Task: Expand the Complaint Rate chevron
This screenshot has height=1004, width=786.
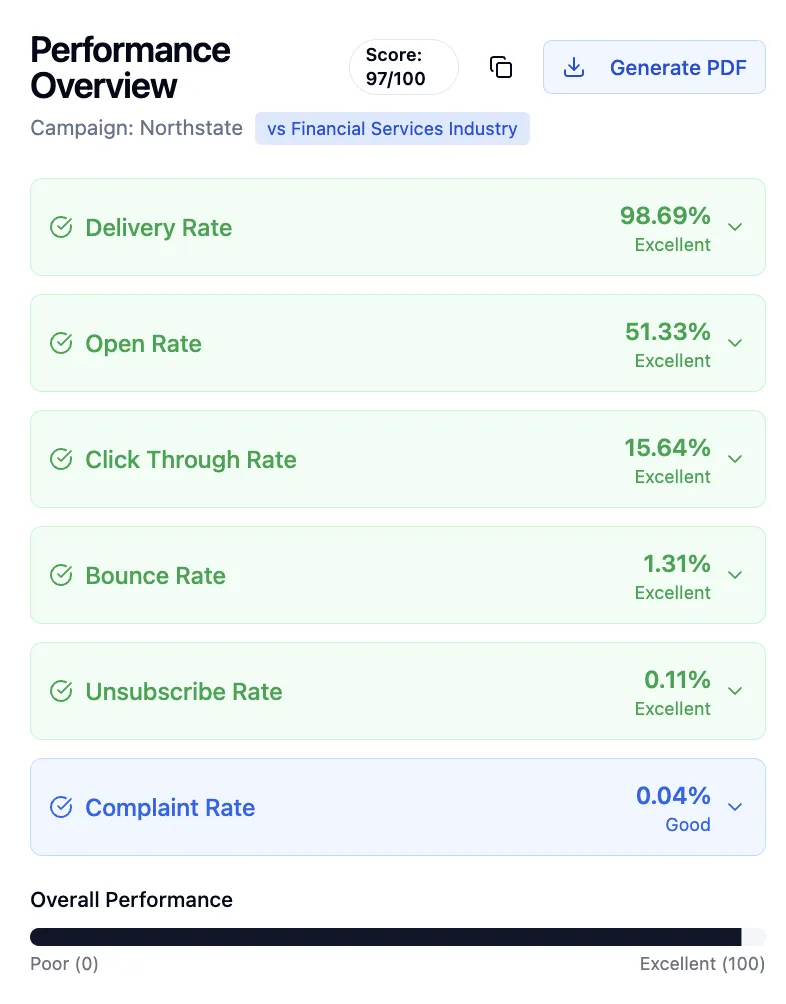Action: click(735, 806)
